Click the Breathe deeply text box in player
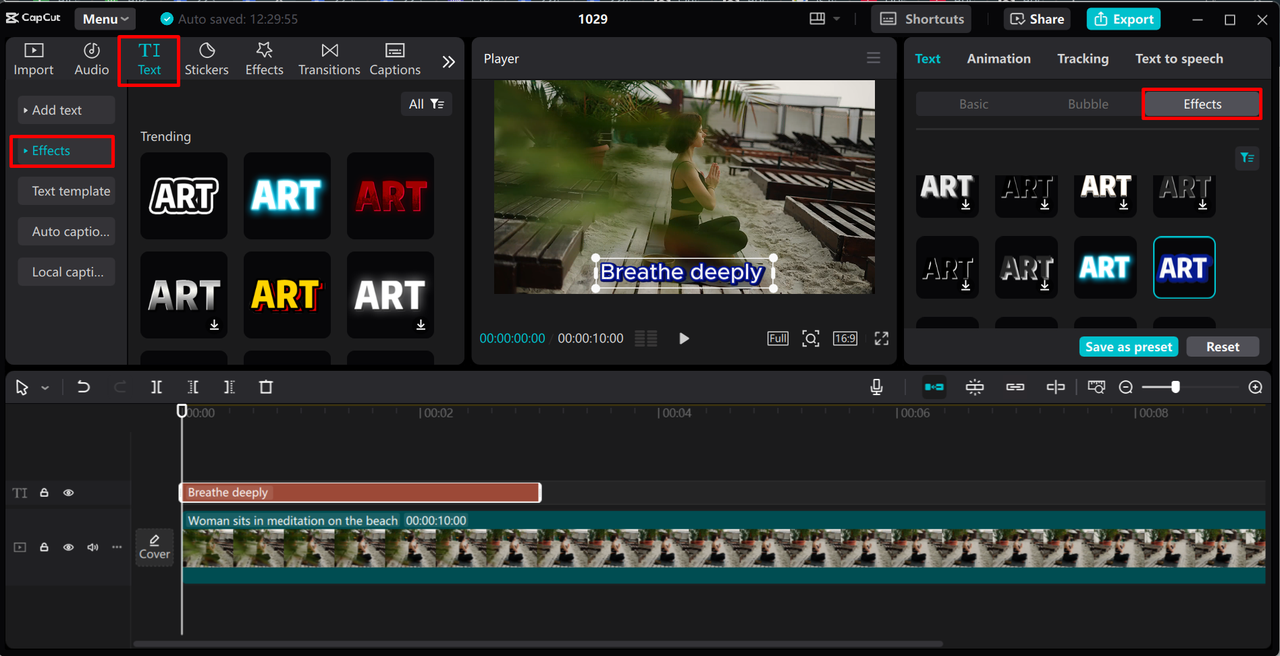The image size is (1280, 656). point(682,272)
